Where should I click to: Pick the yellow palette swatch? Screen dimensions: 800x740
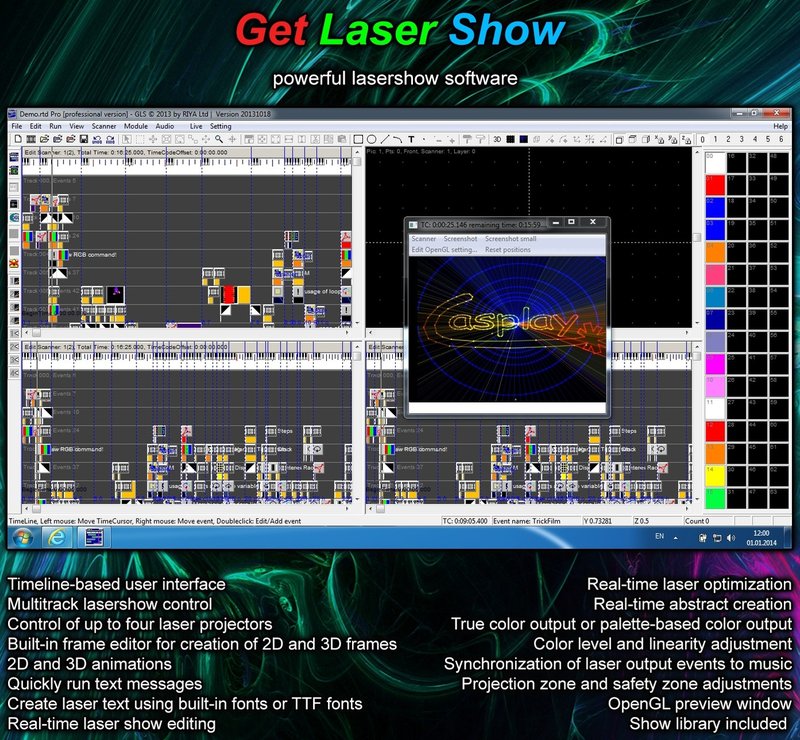click(x=715, y=476)
